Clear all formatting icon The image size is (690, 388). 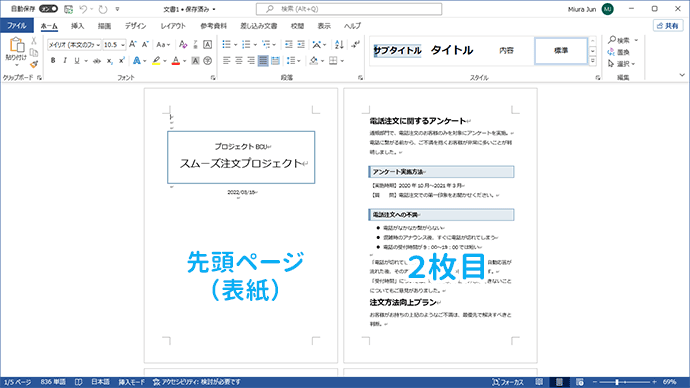183,44
